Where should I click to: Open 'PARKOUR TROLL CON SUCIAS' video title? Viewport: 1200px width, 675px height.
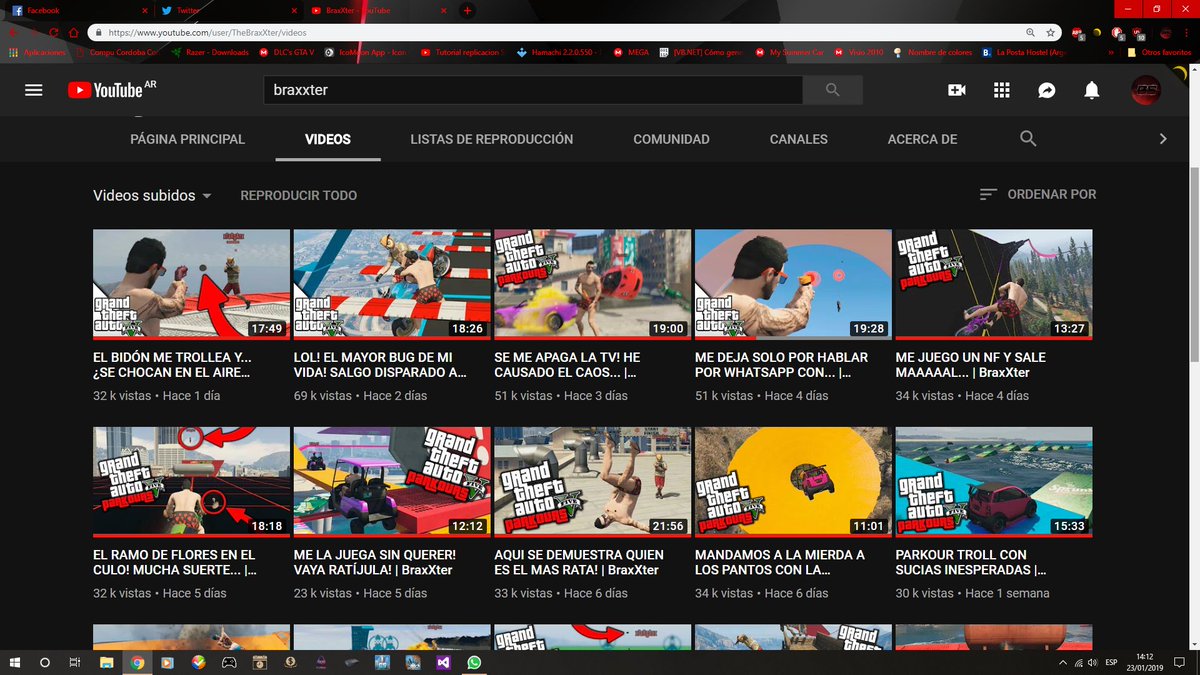click(x=971, y=562)
